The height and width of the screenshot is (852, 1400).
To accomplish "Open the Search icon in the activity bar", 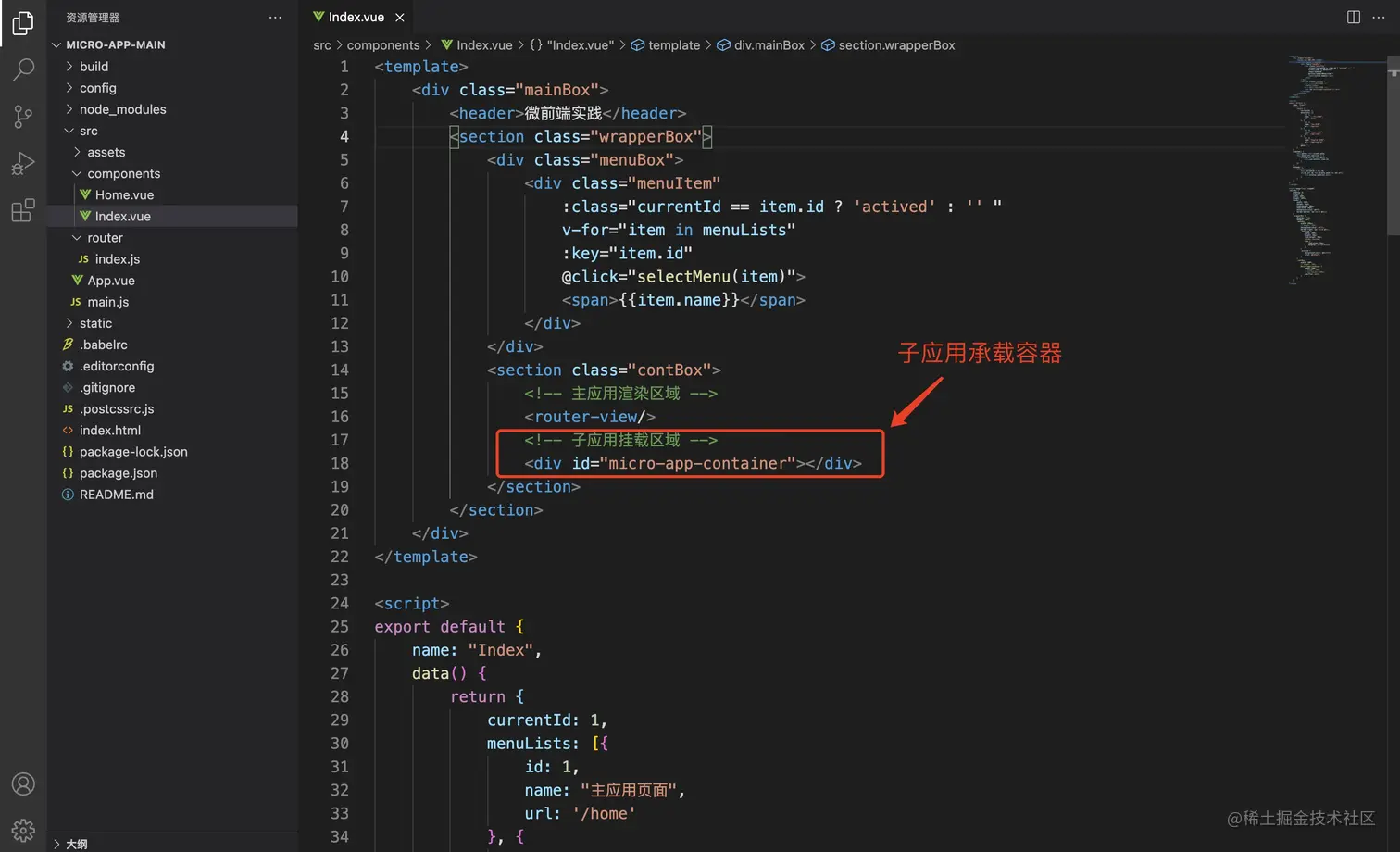I will (x=22, y=69).
